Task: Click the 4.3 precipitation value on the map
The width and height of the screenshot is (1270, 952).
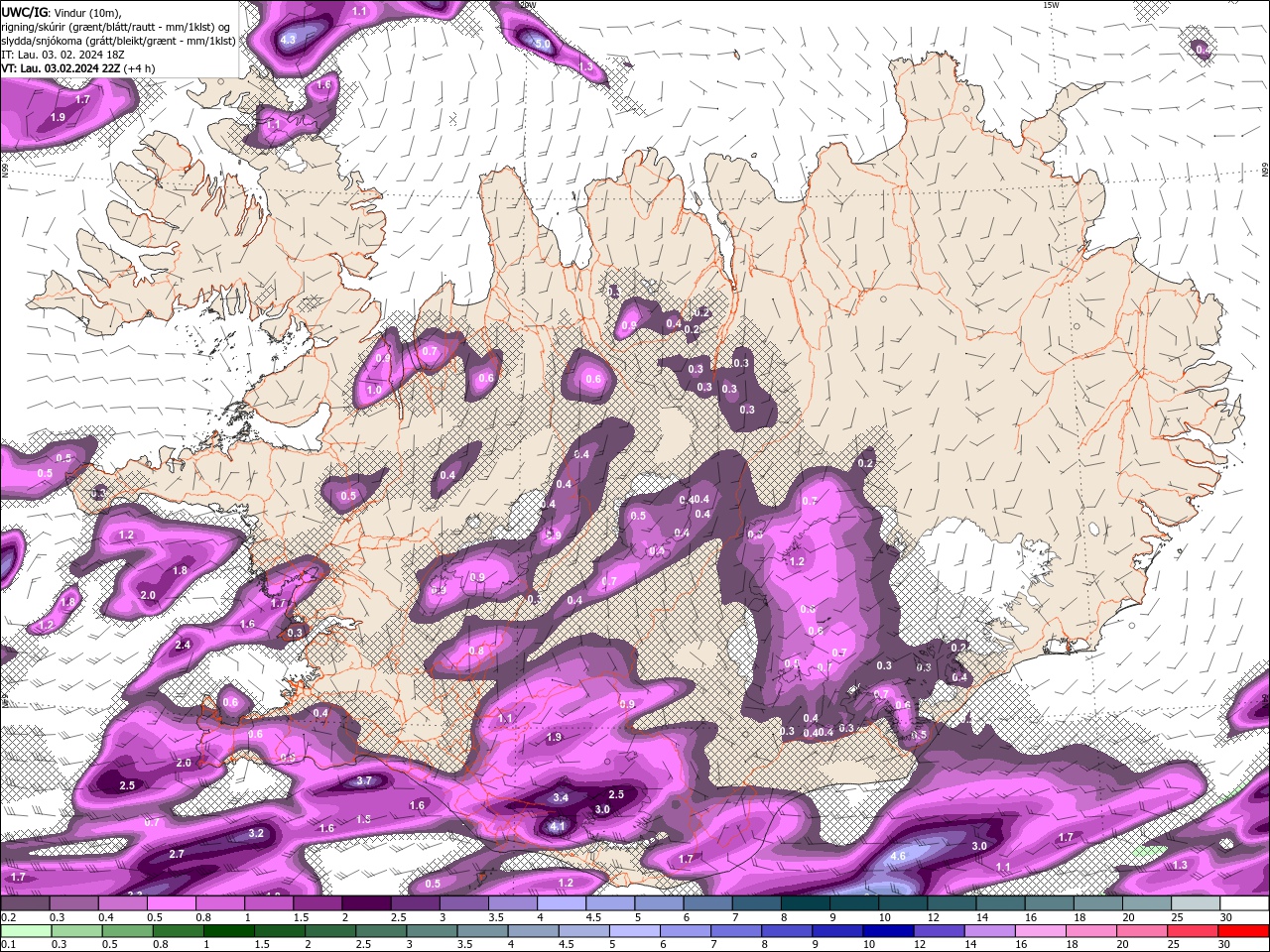Action: click(x=289, y=40)
